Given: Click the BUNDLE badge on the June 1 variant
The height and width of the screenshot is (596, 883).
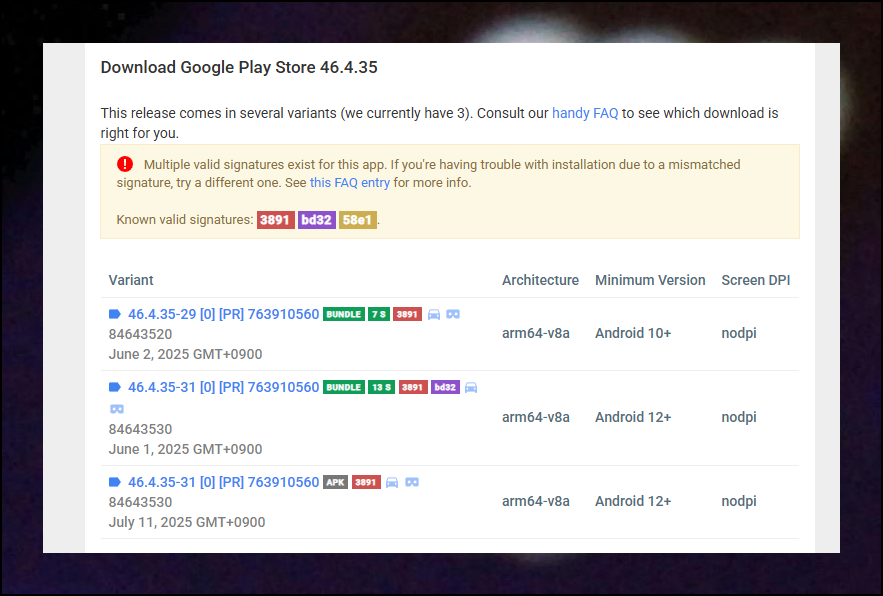Looking at the screenshot, I should pos(344,388).
